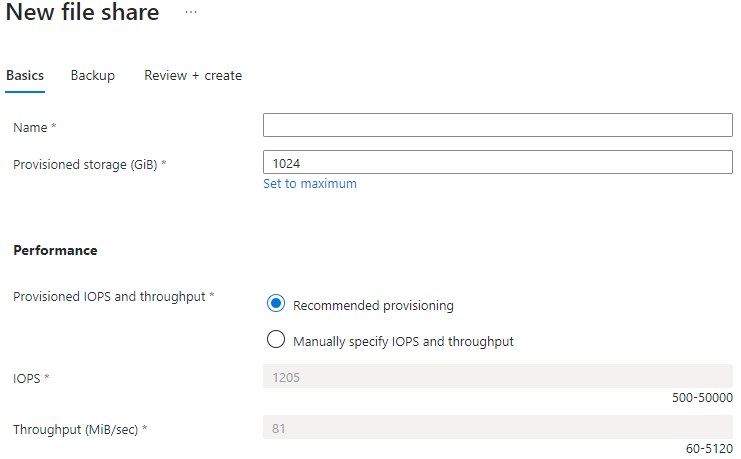Viewport: 741px width, 459px height.
Task: Click the Performance section heading
Action: click(x=55, y=250)
